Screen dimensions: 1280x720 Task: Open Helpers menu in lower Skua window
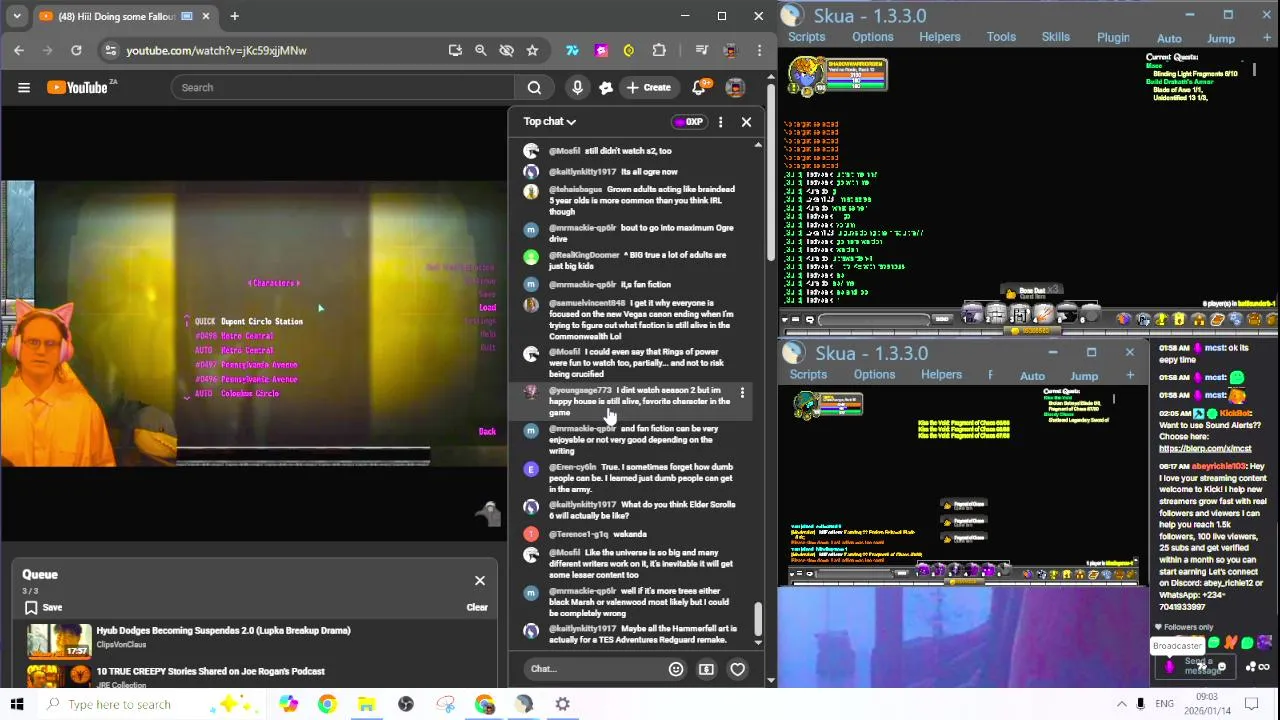[941, 375]
